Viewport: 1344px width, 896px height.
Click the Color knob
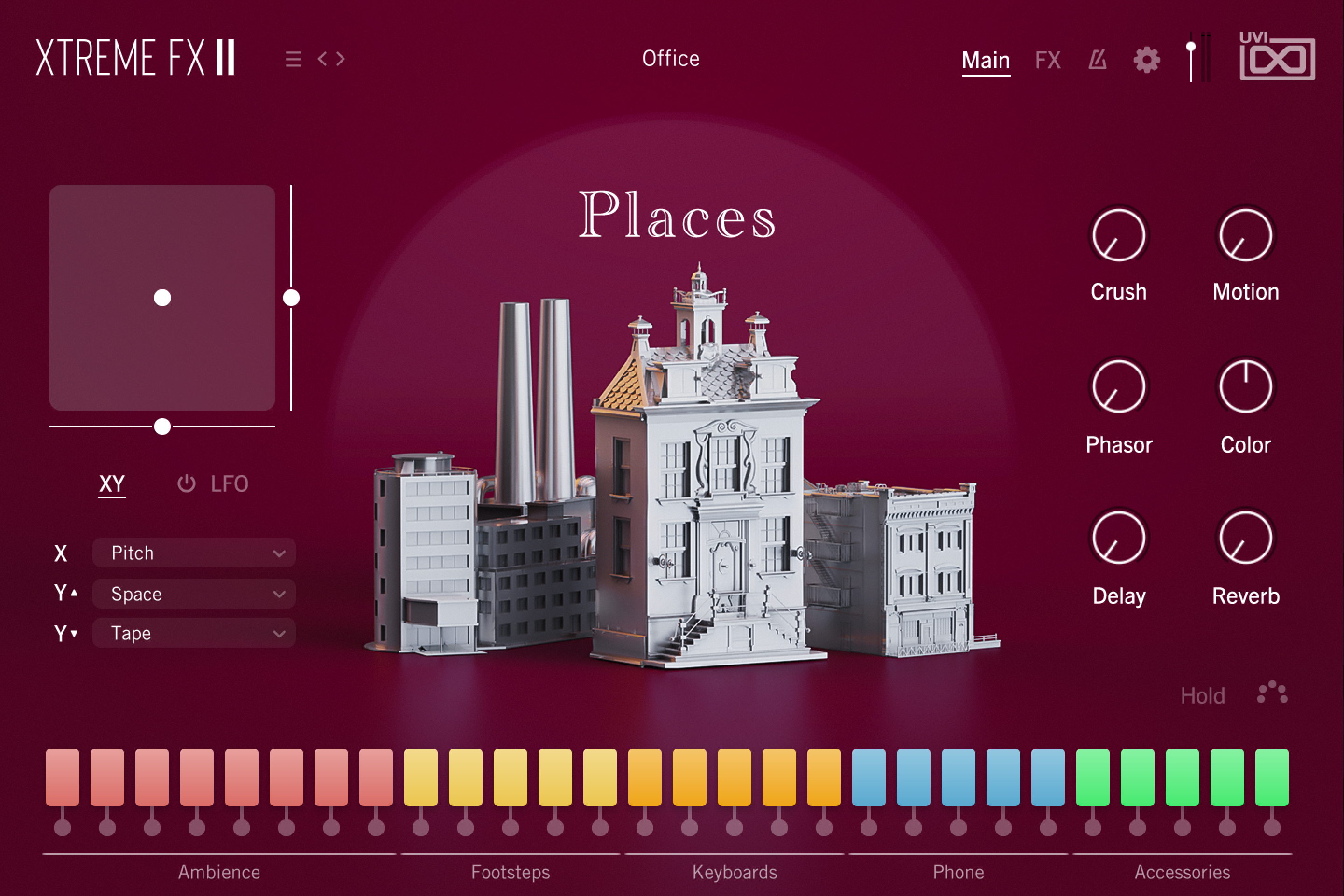(x=1246, y=386)
